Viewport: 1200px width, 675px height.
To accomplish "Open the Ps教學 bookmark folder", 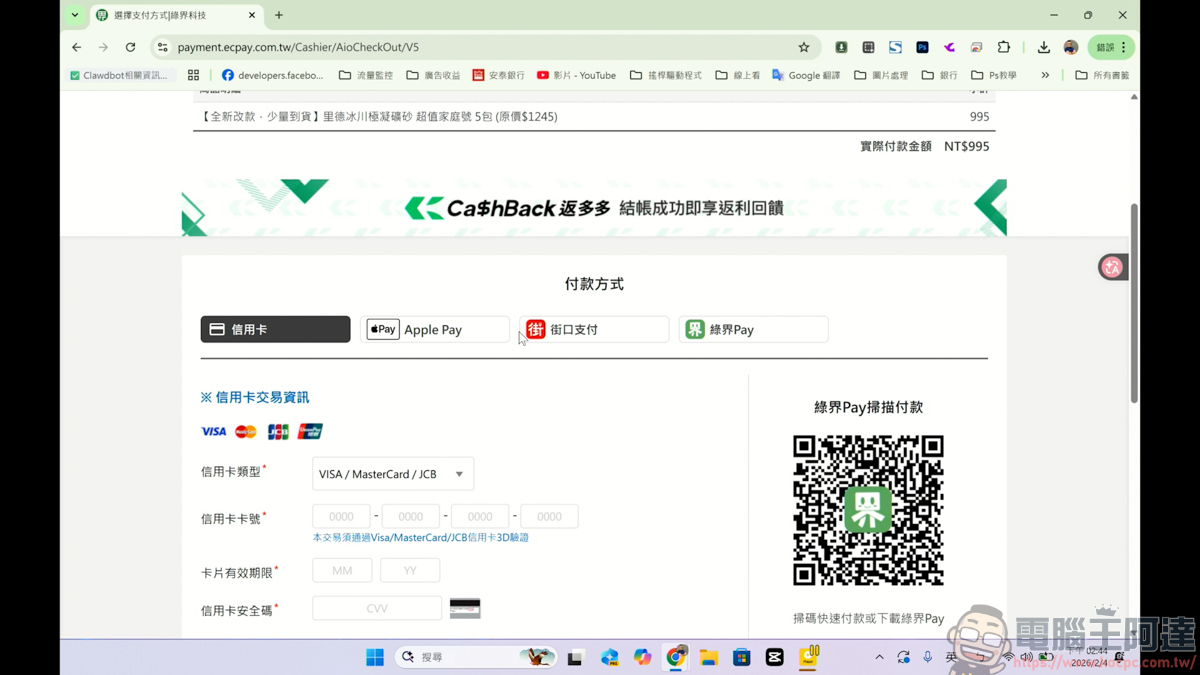I will tap(993, 75).
